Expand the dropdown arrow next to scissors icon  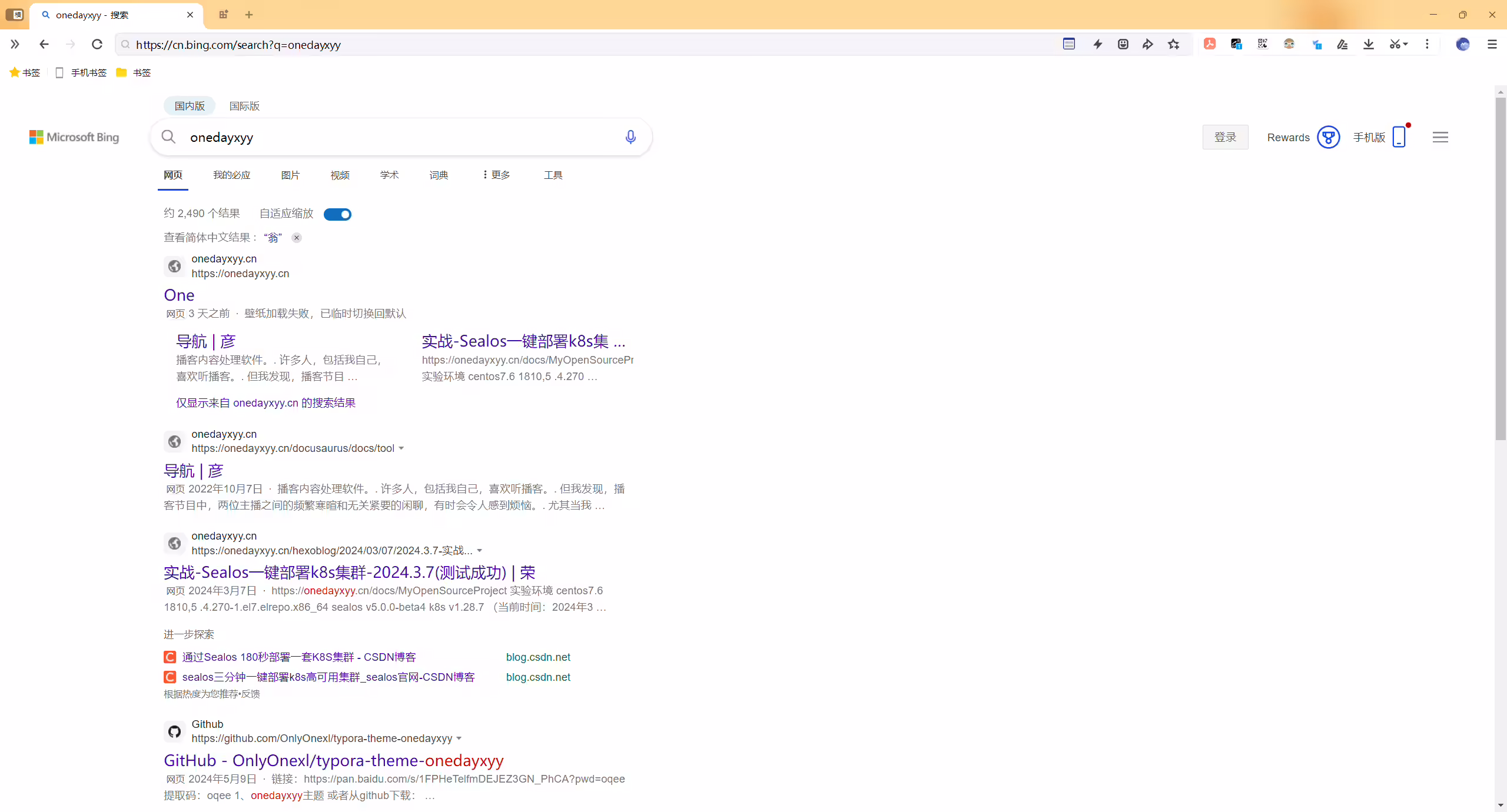[1405, 44]
